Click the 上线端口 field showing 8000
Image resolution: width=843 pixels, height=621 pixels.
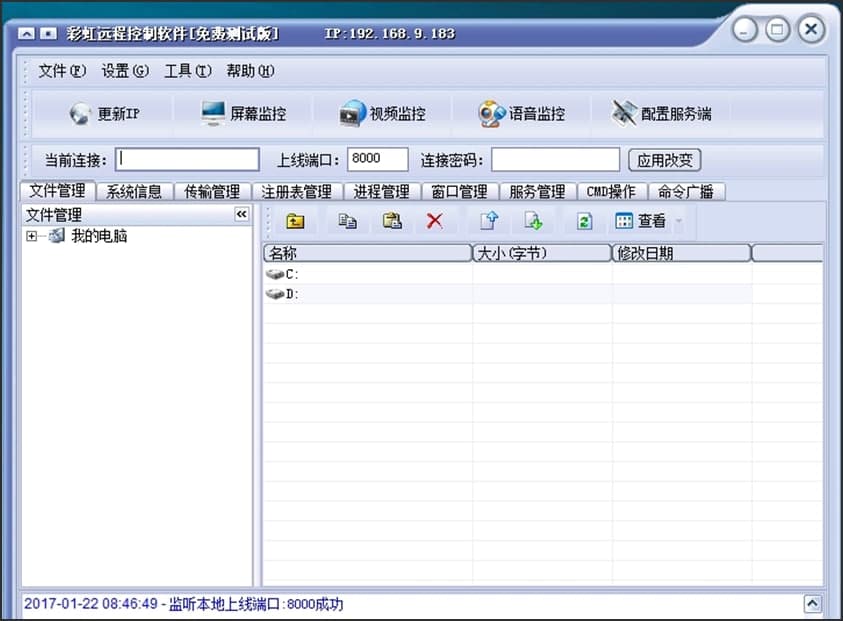click(x=378, y=160)
